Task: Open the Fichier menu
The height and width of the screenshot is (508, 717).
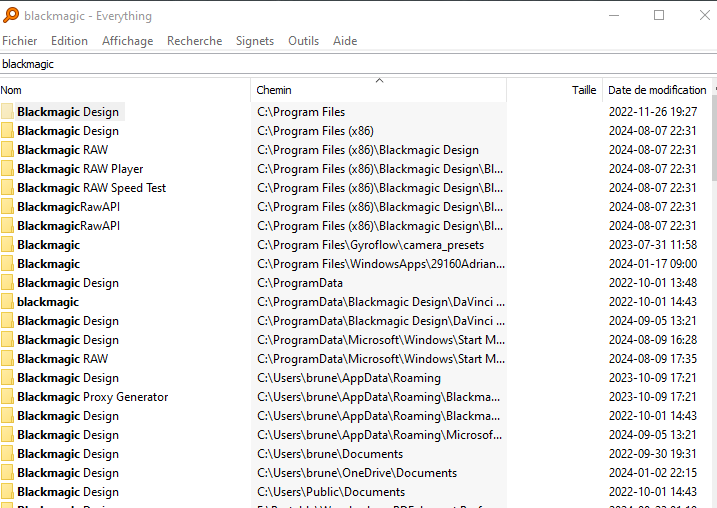Action: (x=20, y=41)
